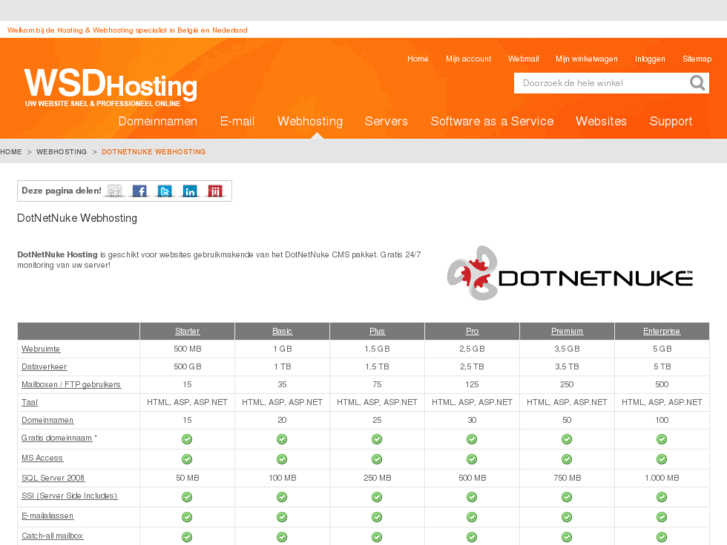Click Starter checkmark in Gratis domeinnaam row

coord(187,439)
